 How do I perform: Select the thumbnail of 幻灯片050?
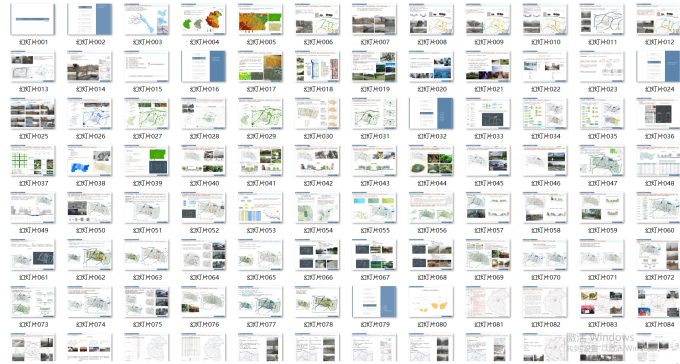[90, 207]
